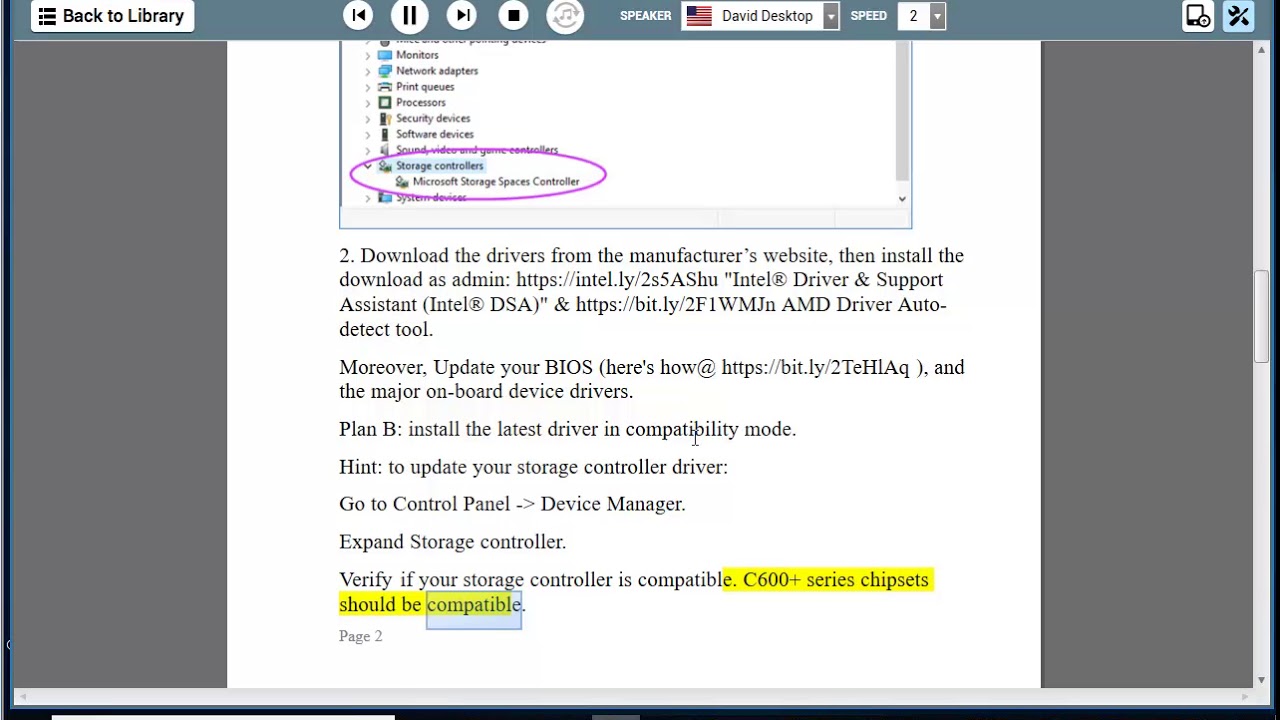
Task: Click the horizontal scrollbar right arrow
Action: 1246,696
